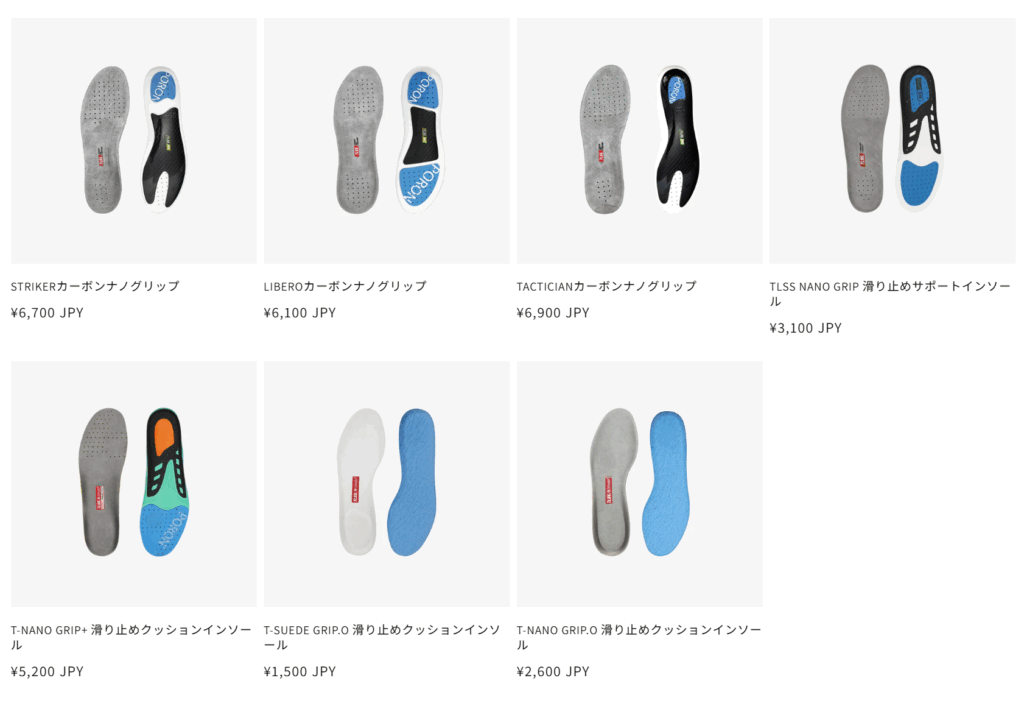This screenshot has width=1024, height=703.
Task: Select the ¥6,100 JPY price text
Action: [x=300, y=313]
